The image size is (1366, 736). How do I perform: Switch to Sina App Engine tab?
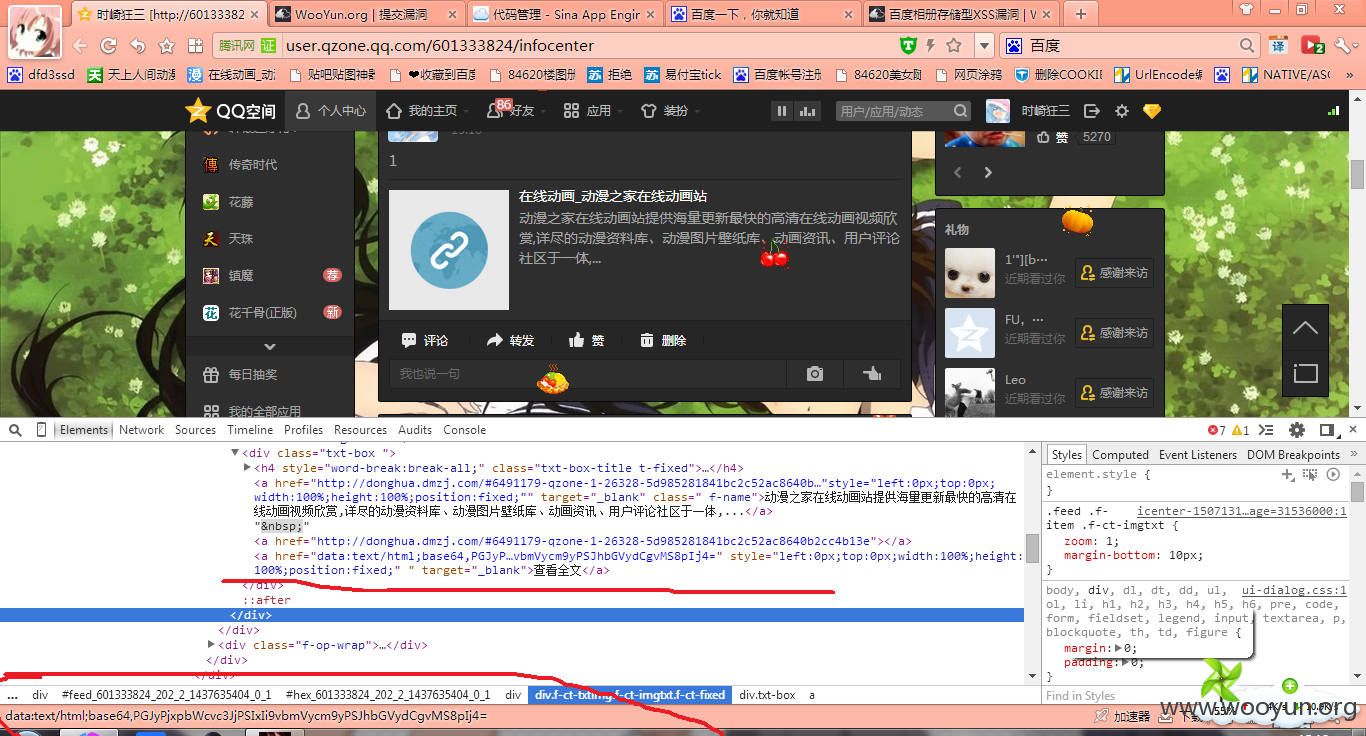[x=565, y=14]
